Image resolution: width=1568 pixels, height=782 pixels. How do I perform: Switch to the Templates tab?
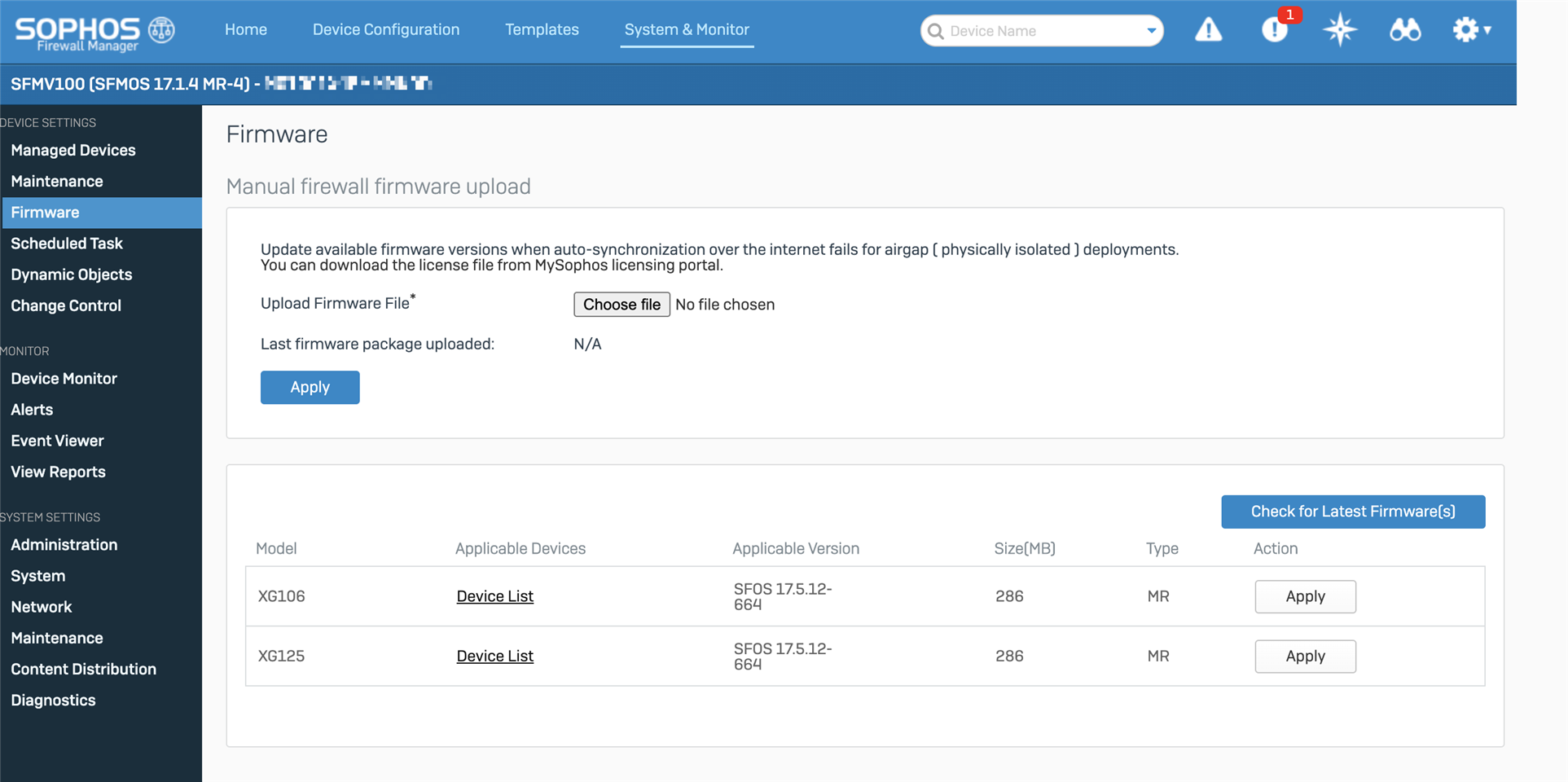click(542, 29)
